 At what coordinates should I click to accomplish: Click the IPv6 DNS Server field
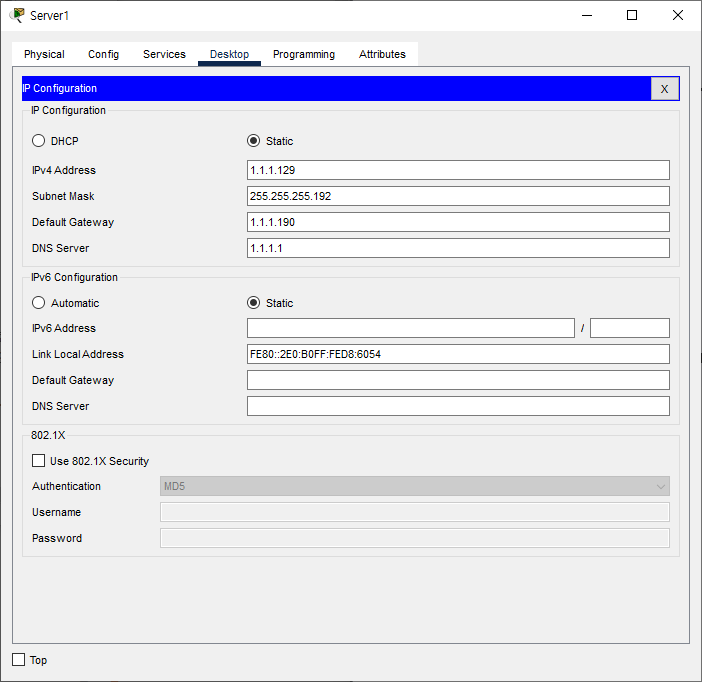458,406
